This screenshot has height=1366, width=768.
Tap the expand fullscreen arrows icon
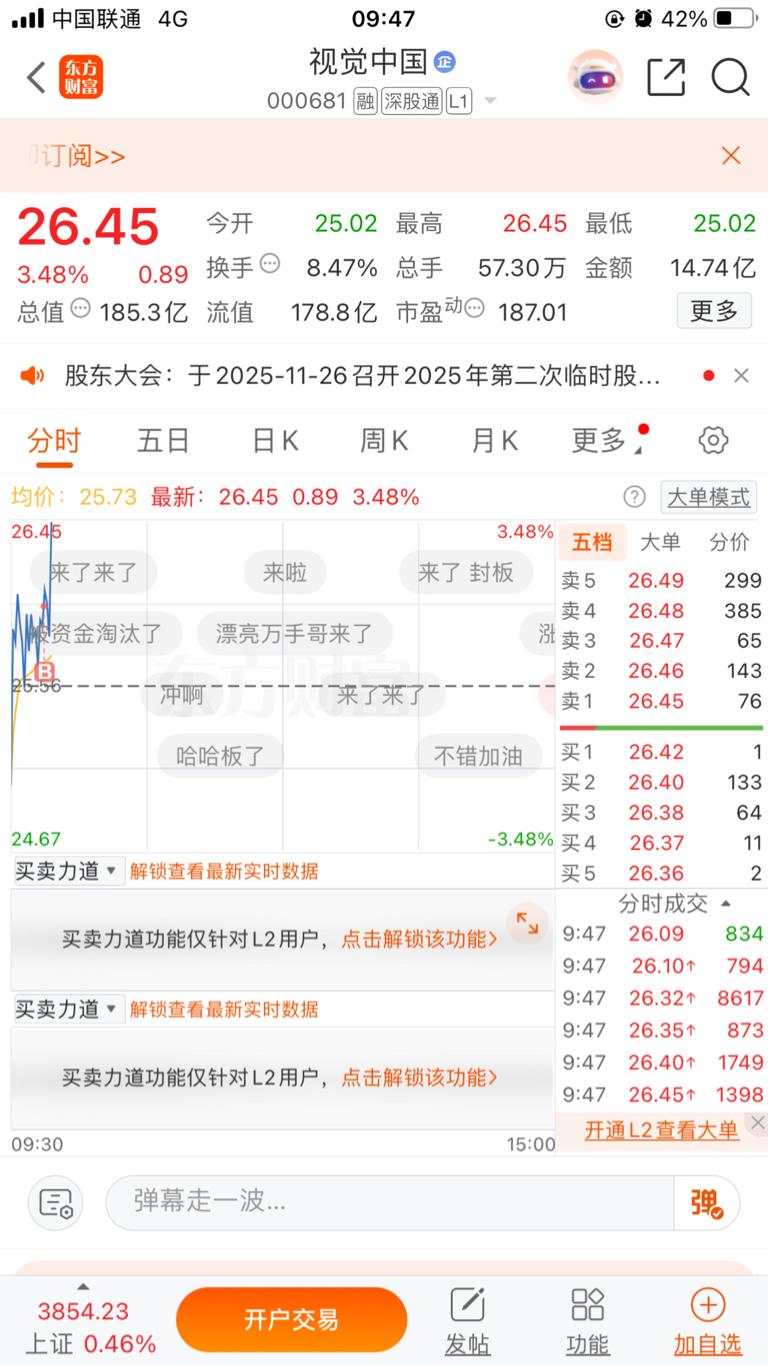point(527,923)
